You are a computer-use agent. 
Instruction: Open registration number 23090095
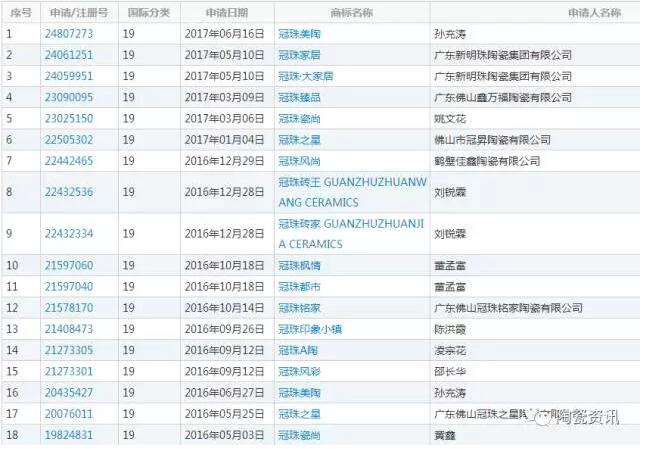69,97
